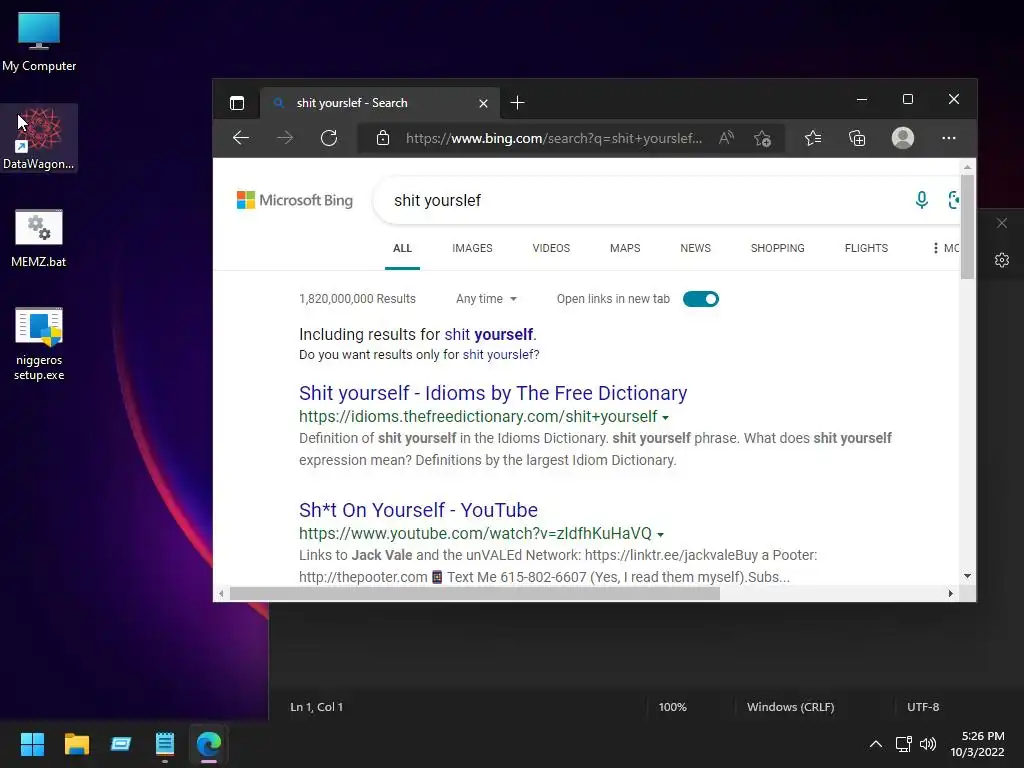
Task: Switch to the MAPS tab
Action: 625,248
